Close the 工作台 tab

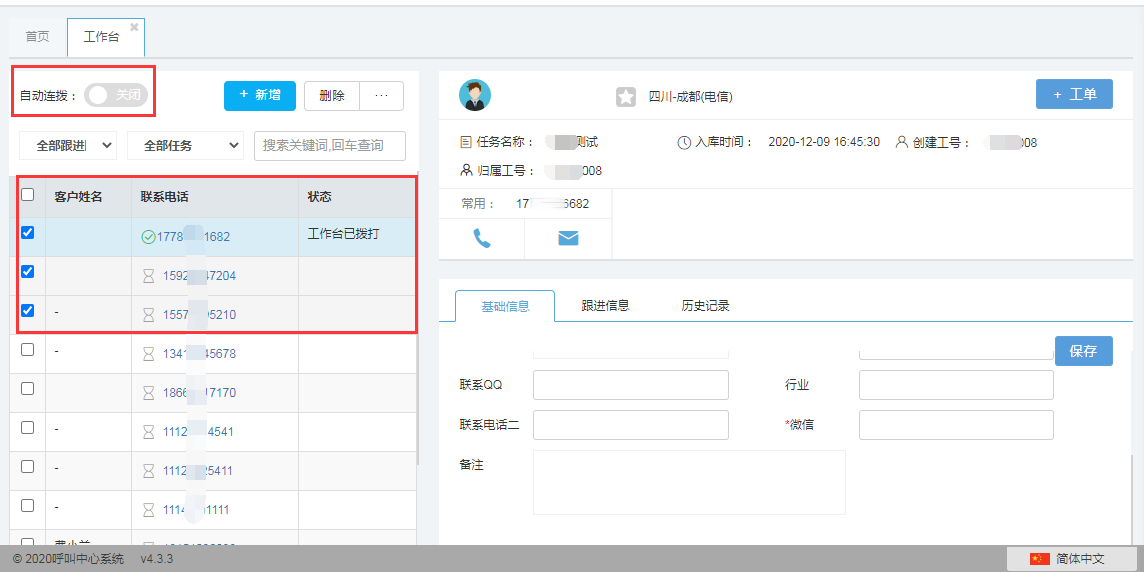(x=134, y=27)
